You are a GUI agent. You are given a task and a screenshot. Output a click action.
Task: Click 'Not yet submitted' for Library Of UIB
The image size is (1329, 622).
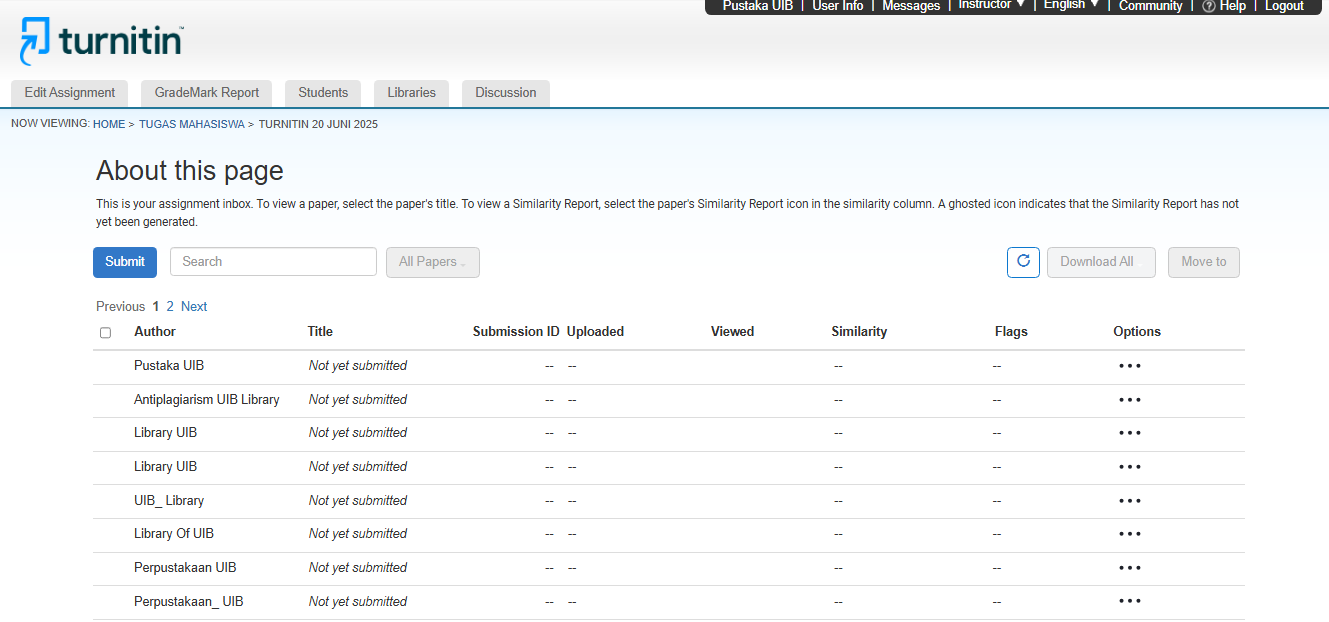coord(358,534)
